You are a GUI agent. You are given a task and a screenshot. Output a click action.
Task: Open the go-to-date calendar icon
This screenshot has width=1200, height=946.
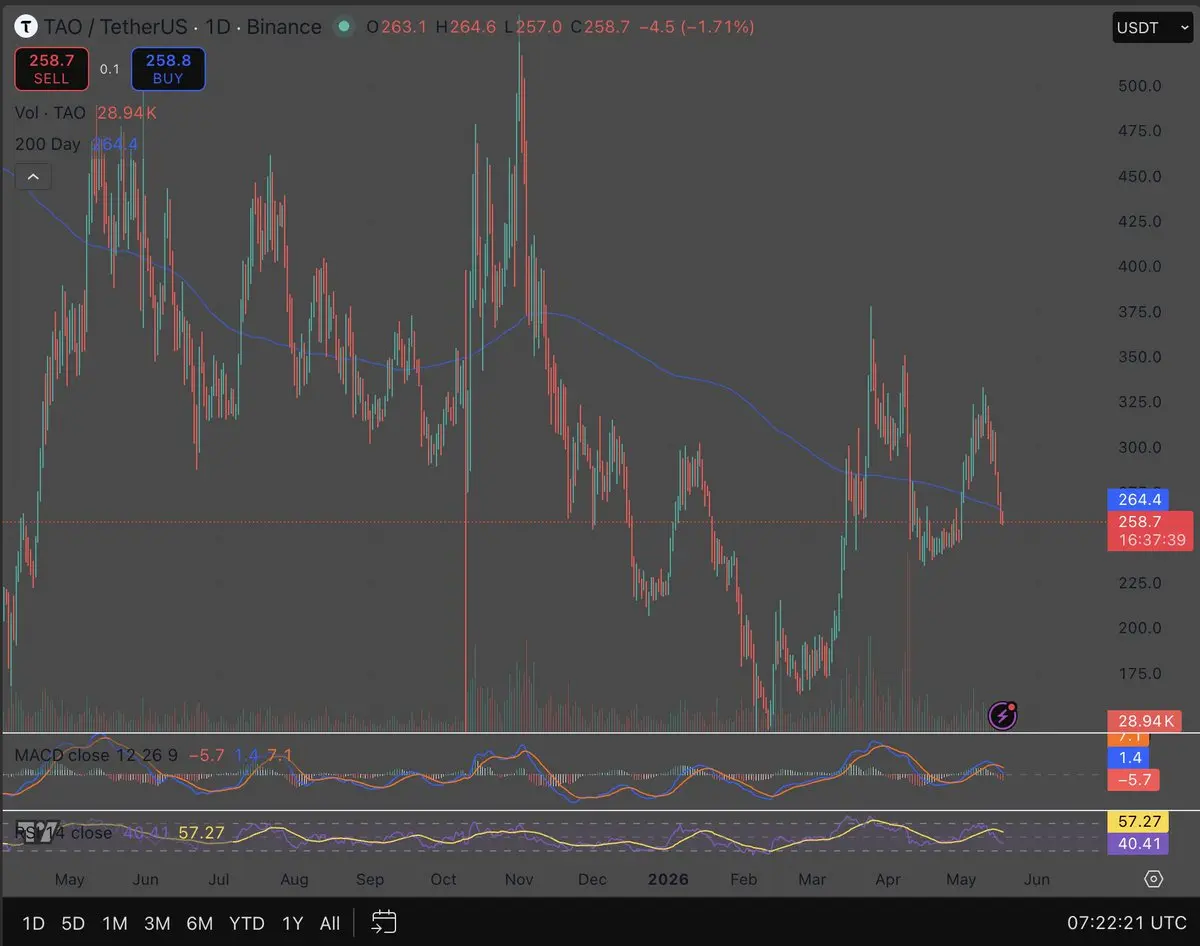pos(384,922)
